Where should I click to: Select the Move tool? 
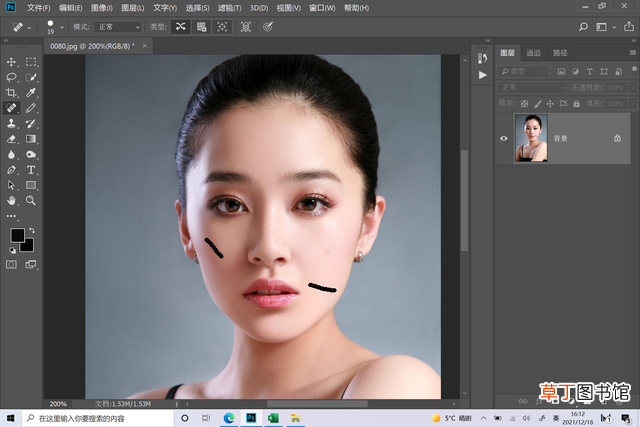[11, 62]
